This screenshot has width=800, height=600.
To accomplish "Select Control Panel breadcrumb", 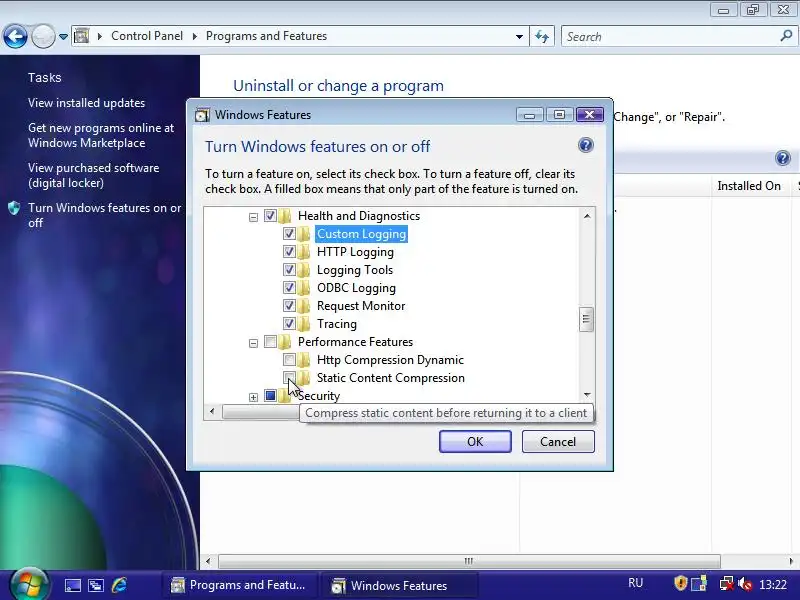I will point(147,36).
